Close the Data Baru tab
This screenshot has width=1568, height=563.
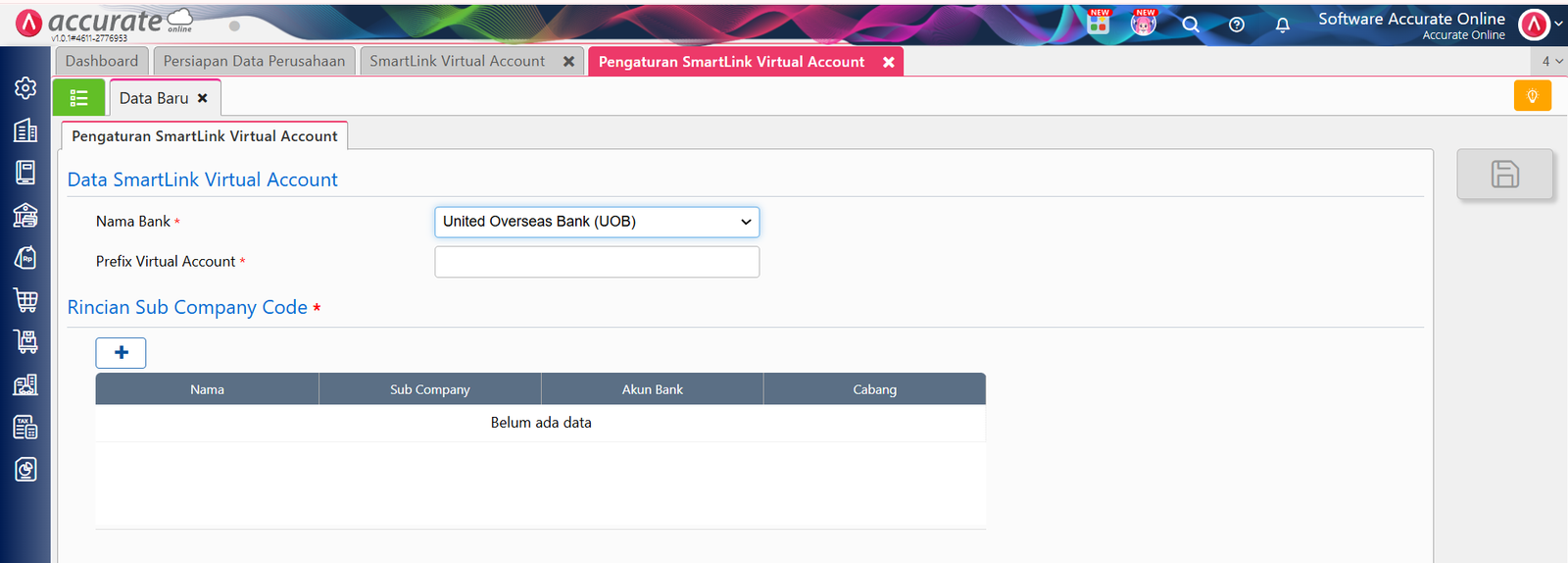point(203,98)
